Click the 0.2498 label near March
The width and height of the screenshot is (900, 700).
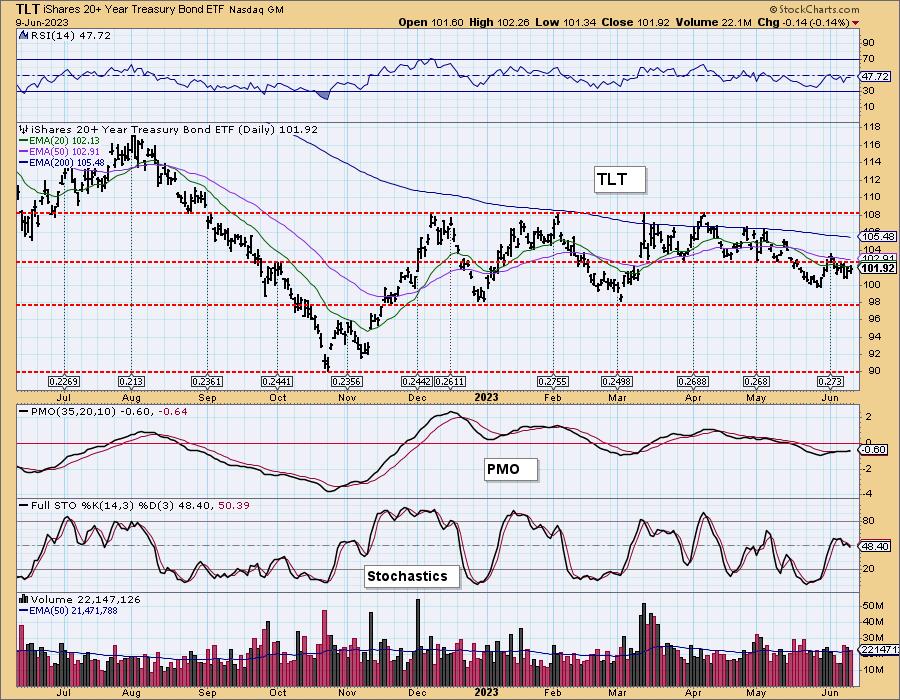[x=617, y=382]
